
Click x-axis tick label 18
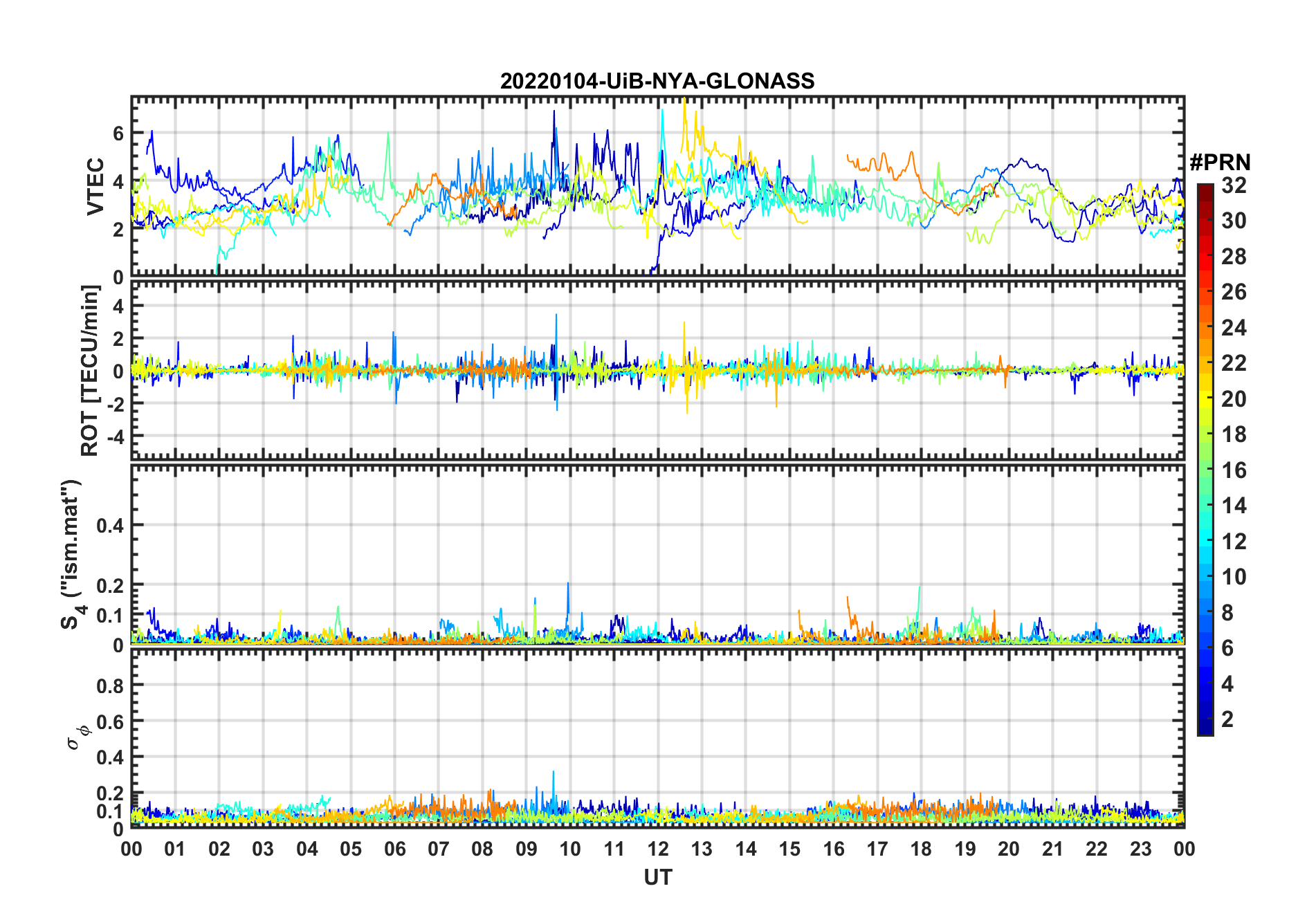point(921,849)
